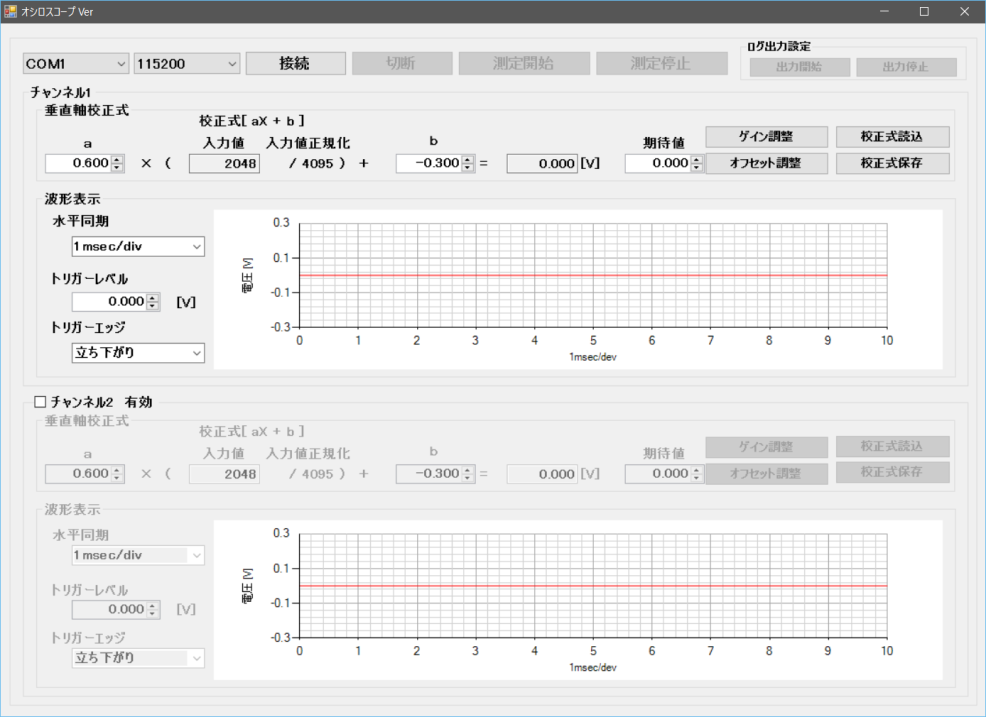
Task: Open Channel 2 トリガーエッジ 立ち下がり dropdown
Action: (x=138, y=658)
